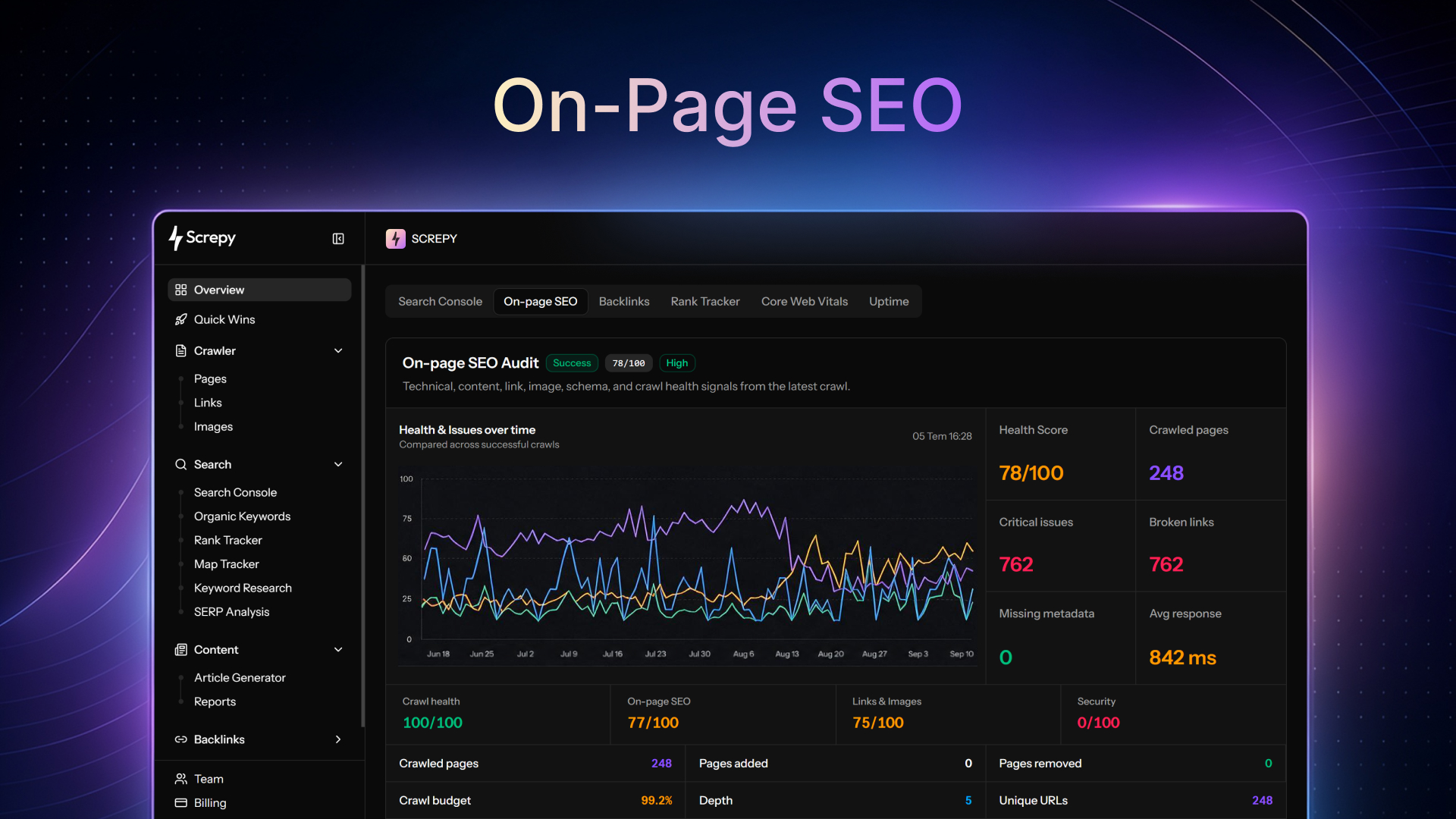Select the On-page SEO tab

[x=540, y=301]
